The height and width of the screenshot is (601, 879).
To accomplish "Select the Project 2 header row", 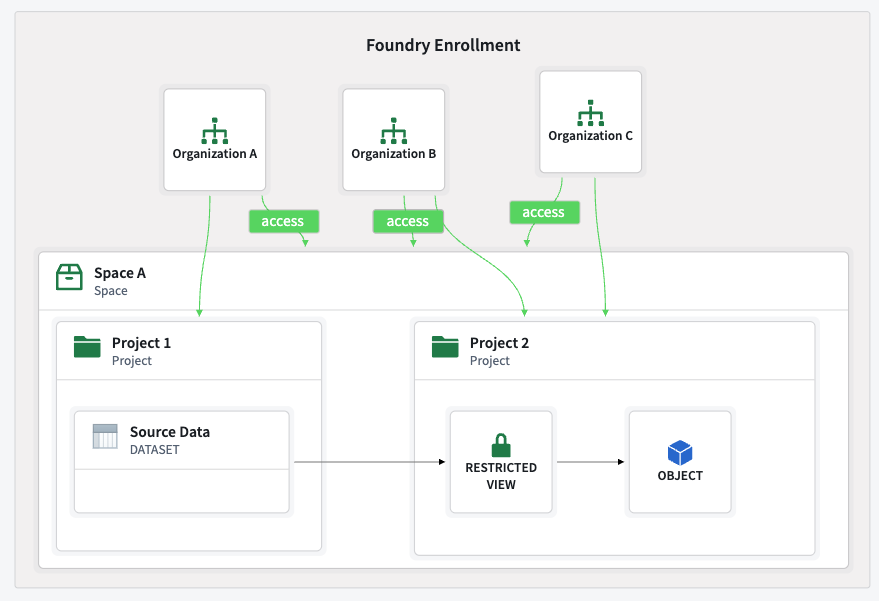I will 614,350.
